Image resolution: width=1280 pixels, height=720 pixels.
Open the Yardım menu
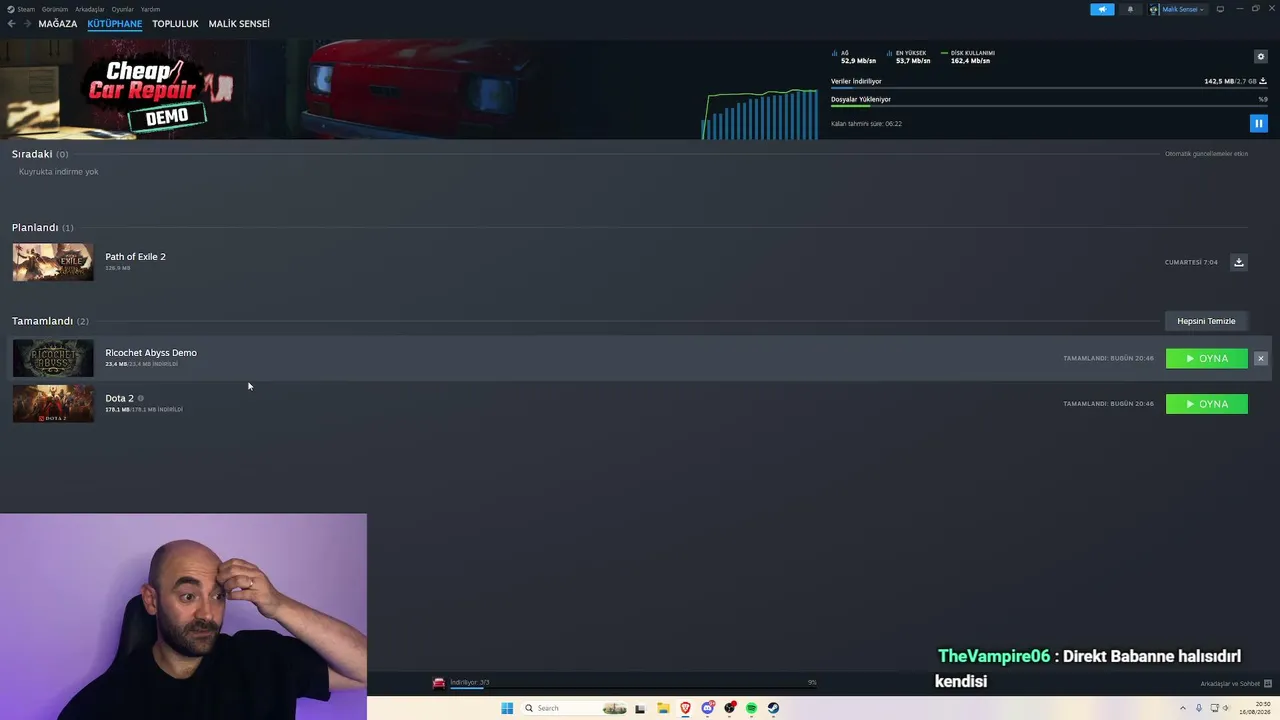tap(150, 9)
